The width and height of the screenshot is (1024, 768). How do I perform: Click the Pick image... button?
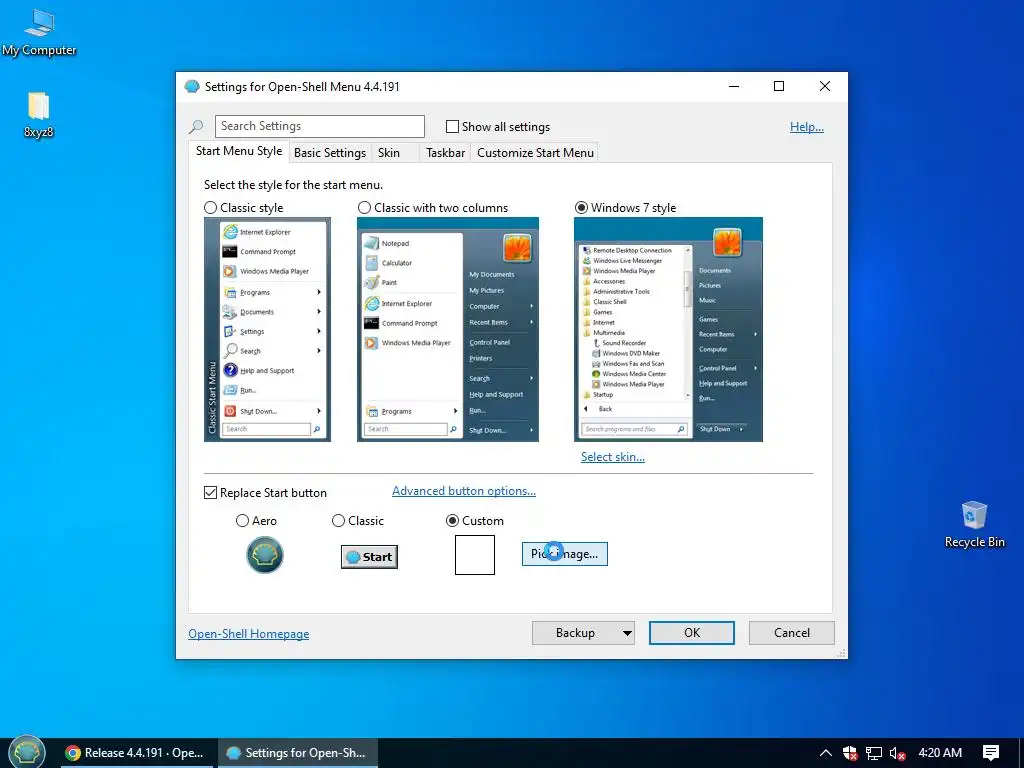(x=564, y=554)
